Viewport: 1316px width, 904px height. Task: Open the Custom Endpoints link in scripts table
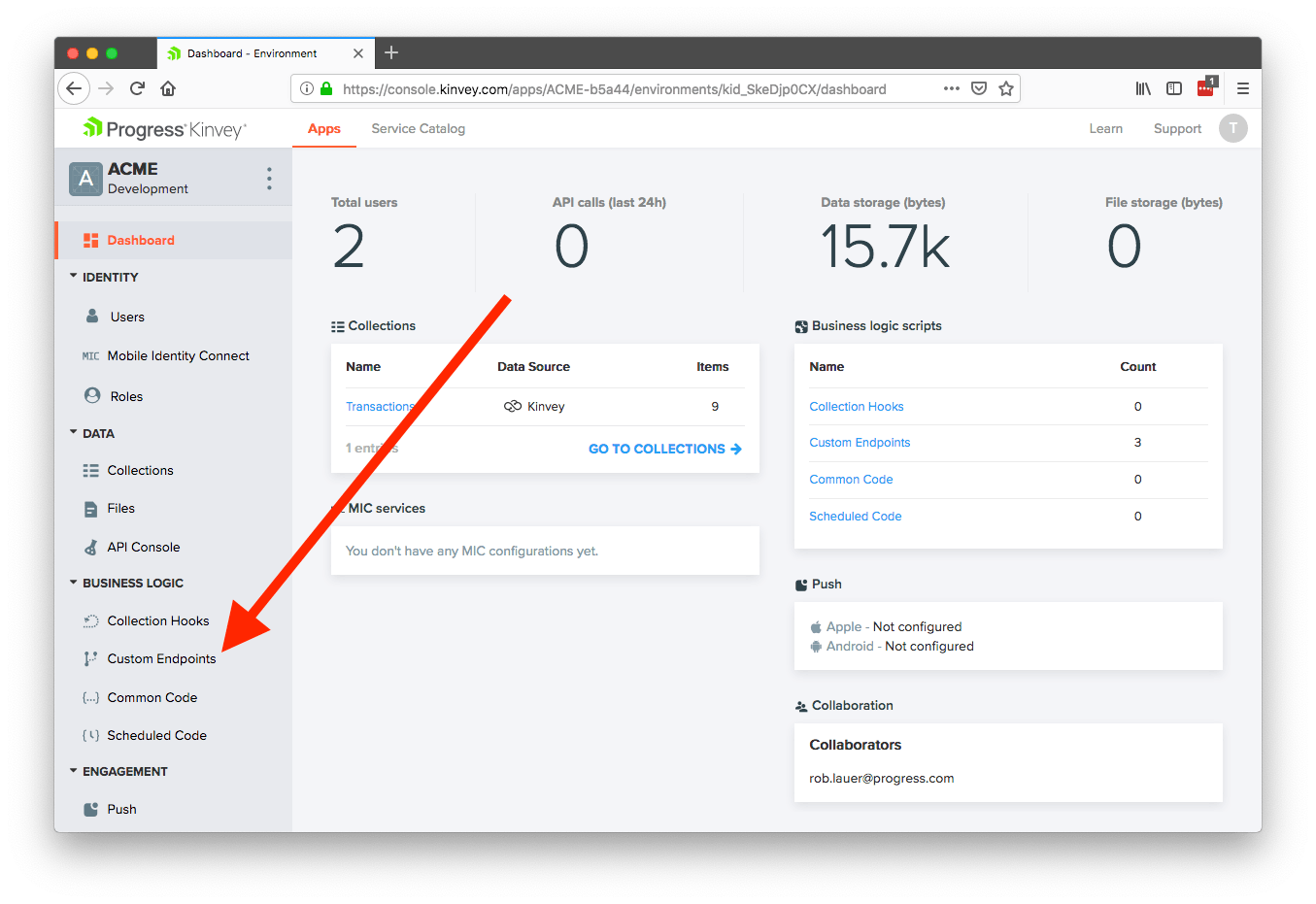860,443
